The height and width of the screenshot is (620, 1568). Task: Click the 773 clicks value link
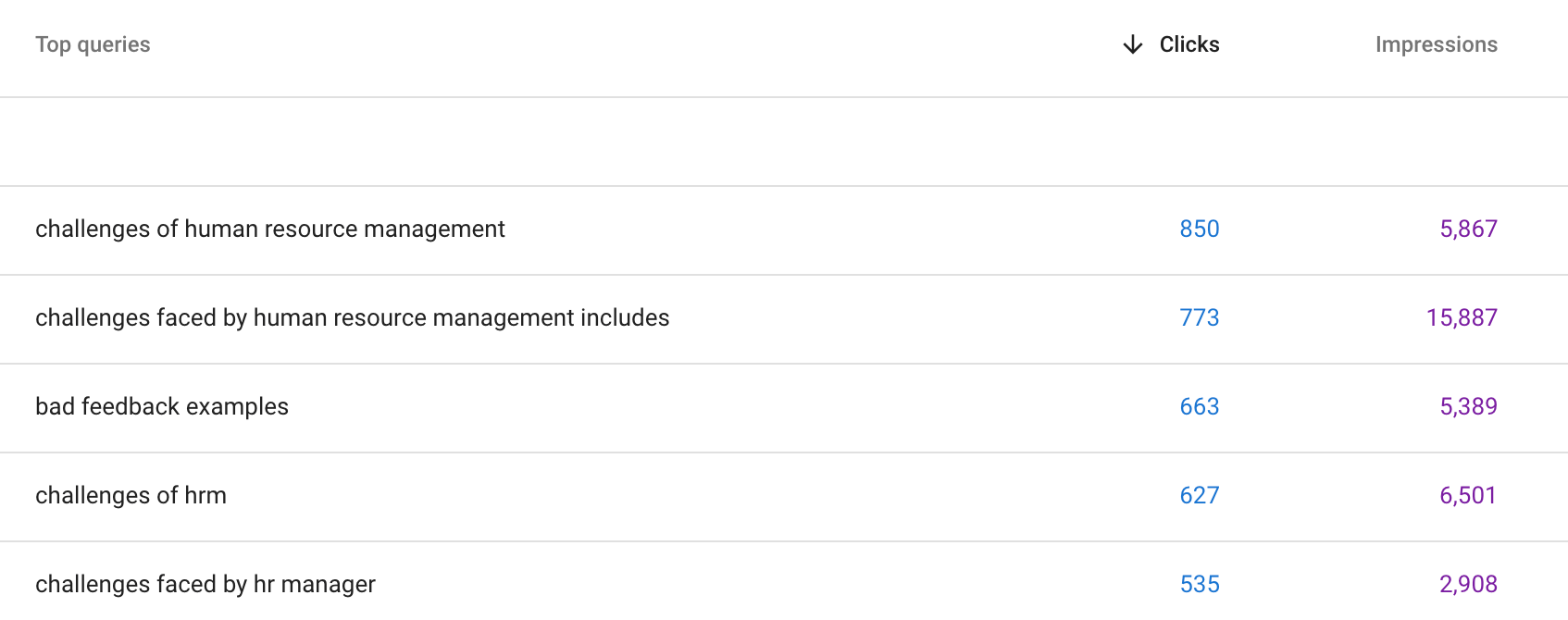click(x=1199, y=317)
